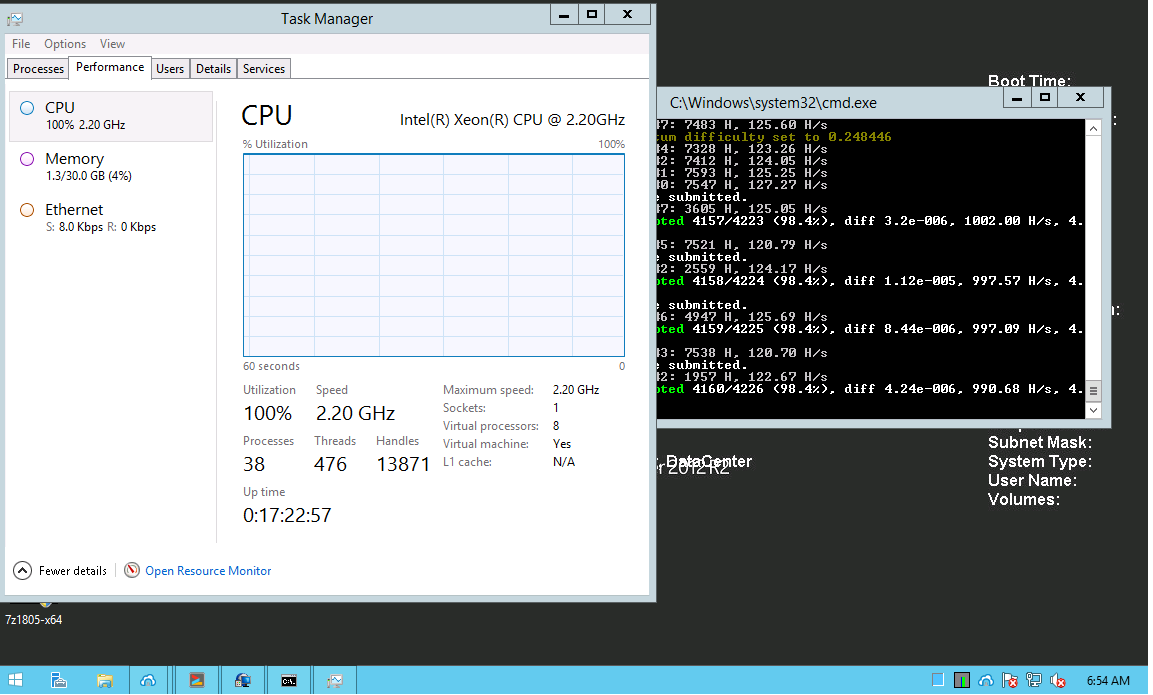
Task: Click the Maximum speed value 2.20 GHz
Action: 576,390
